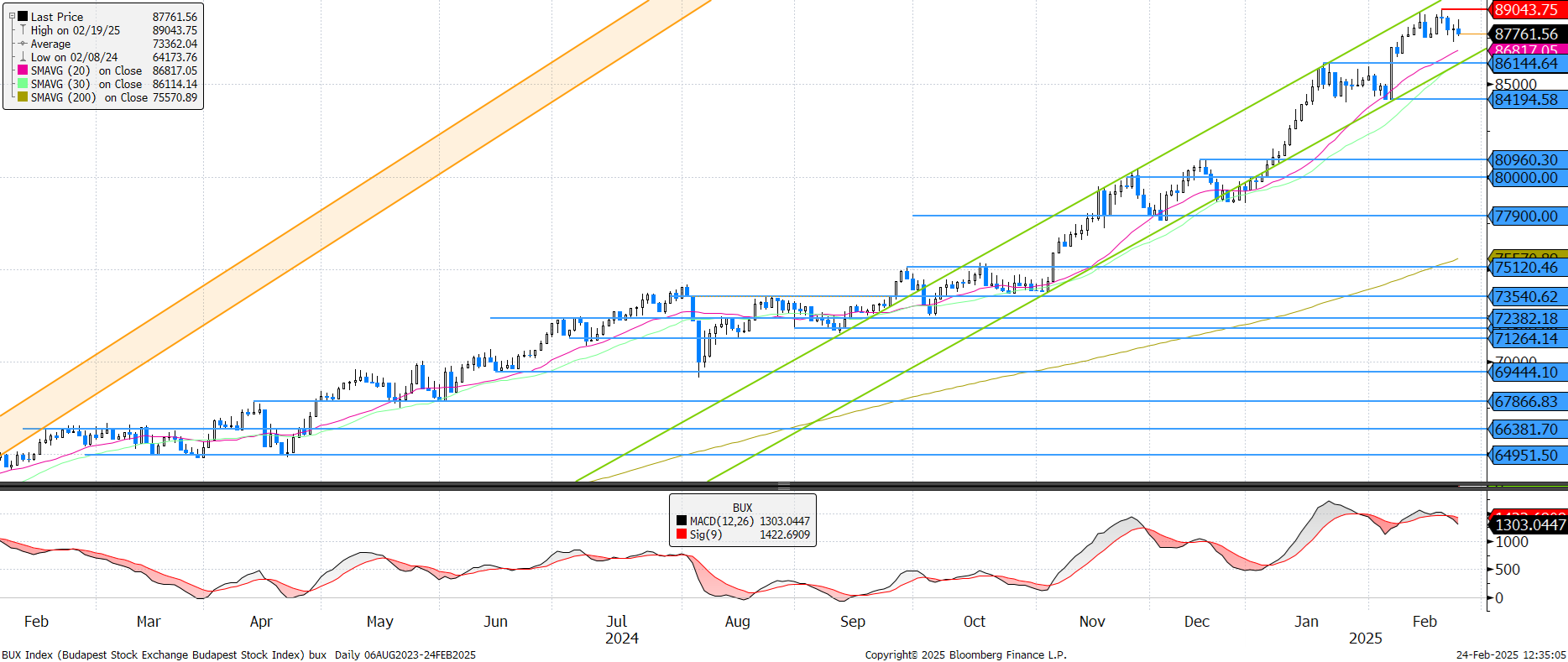
Task: Click the BUX title in MACD legend
Action: point(742,508)
